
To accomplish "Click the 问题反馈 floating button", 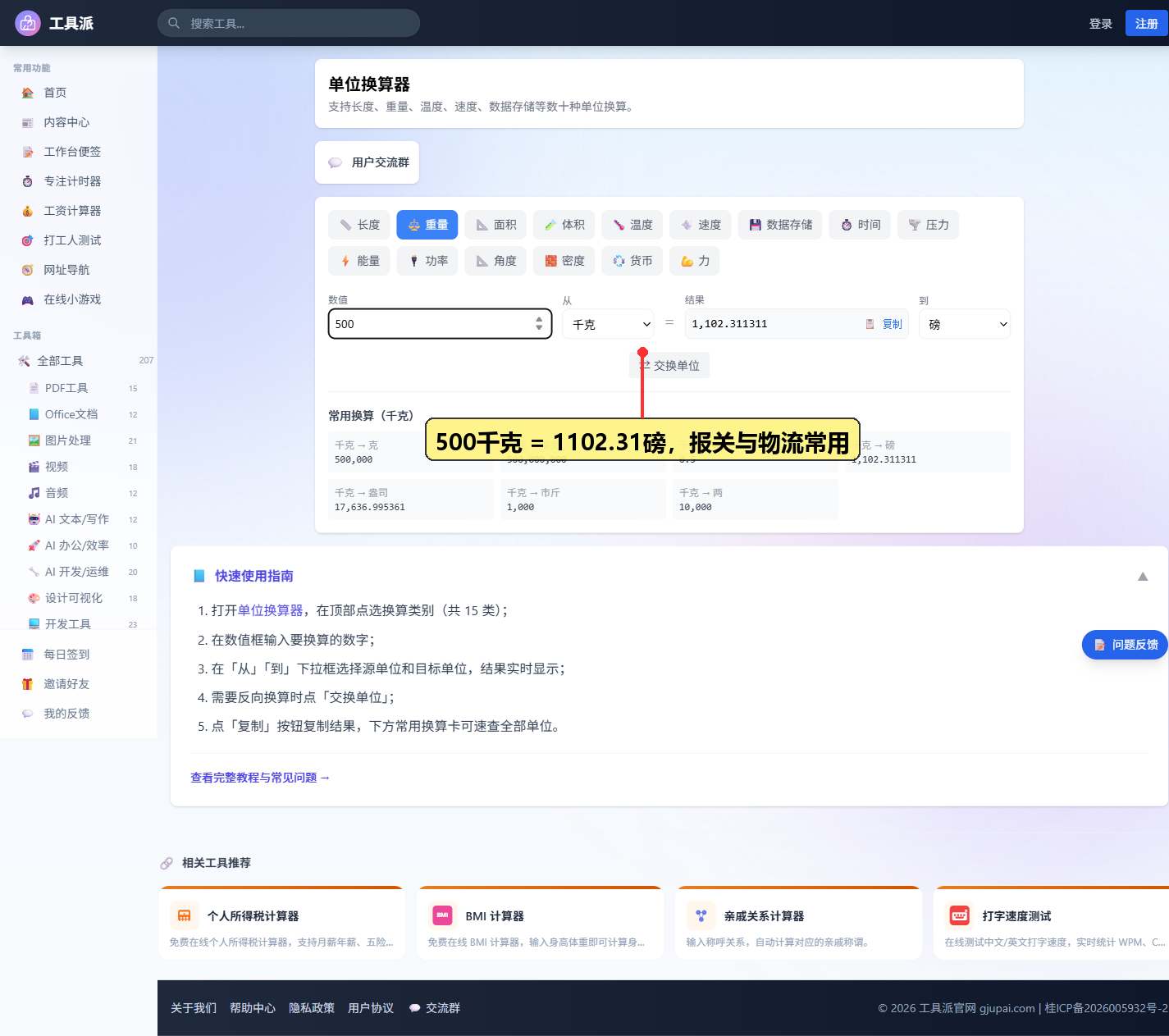I will [x=1125, y=645].
